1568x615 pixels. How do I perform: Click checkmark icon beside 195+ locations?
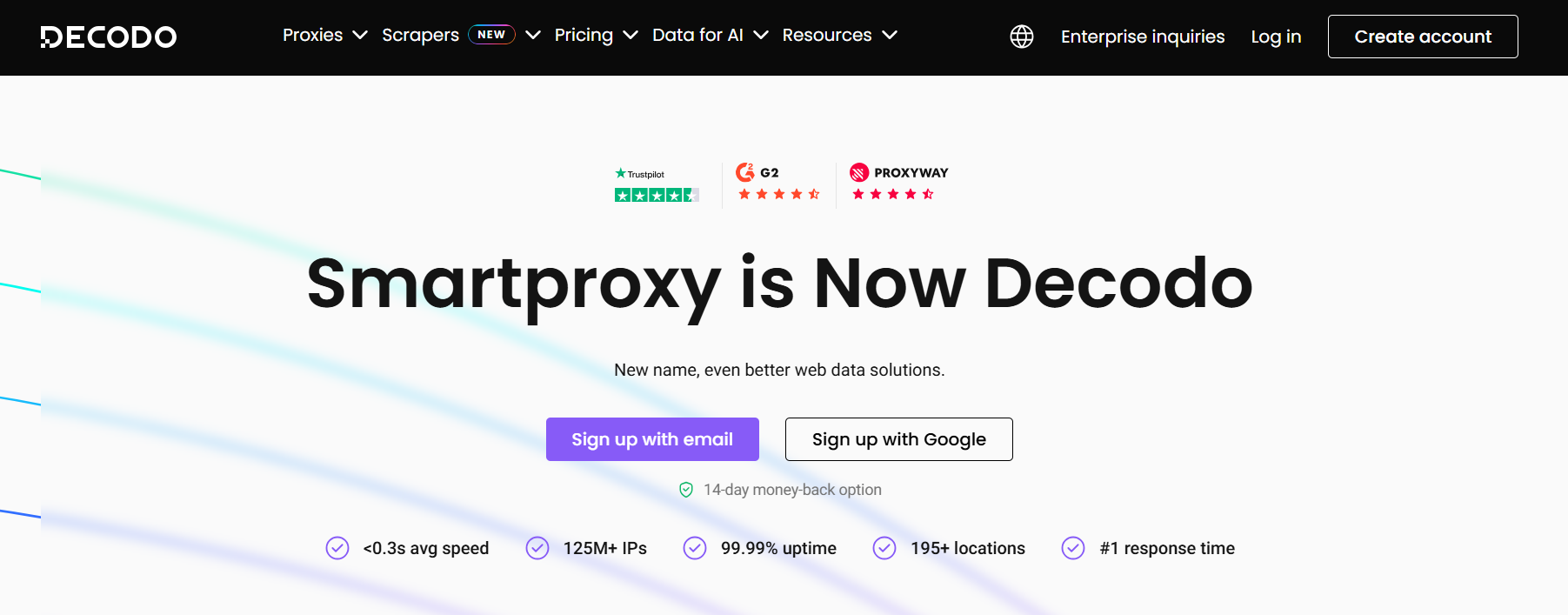tap(884, 548)
